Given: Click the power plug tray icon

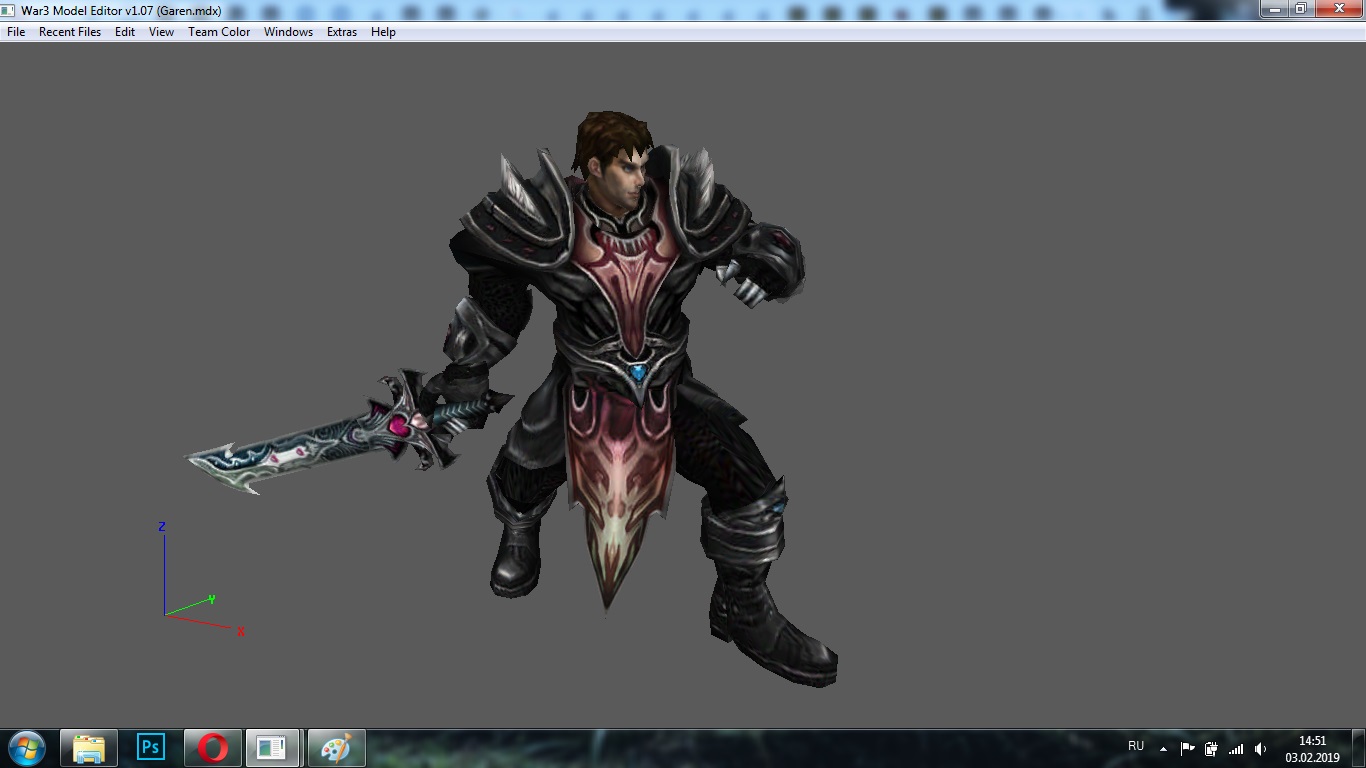Looking at the screenshot, I should (x=1211, y=749).
